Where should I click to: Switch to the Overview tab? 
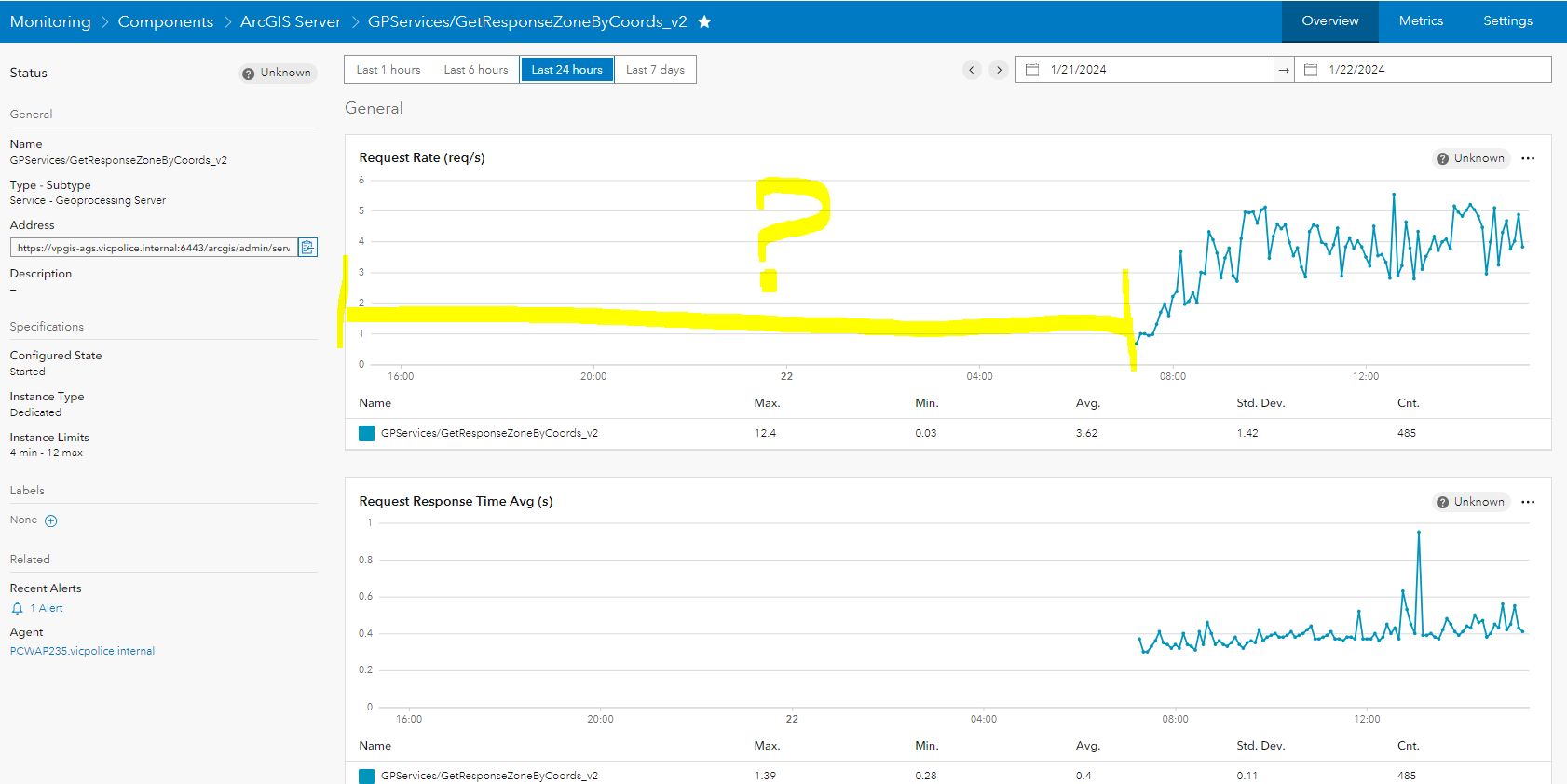pyautogui.click(x=1329, y=21)
